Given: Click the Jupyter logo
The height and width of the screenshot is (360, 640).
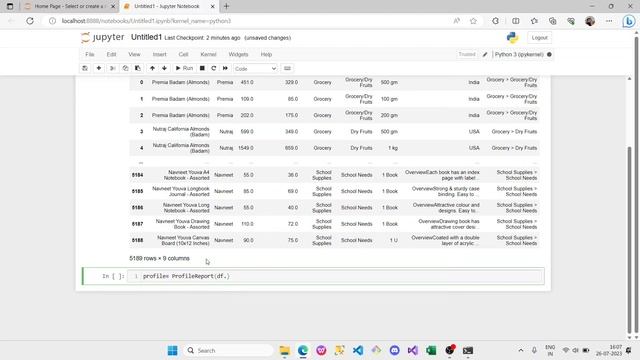Looking at the screenshot, I should 102,37.
